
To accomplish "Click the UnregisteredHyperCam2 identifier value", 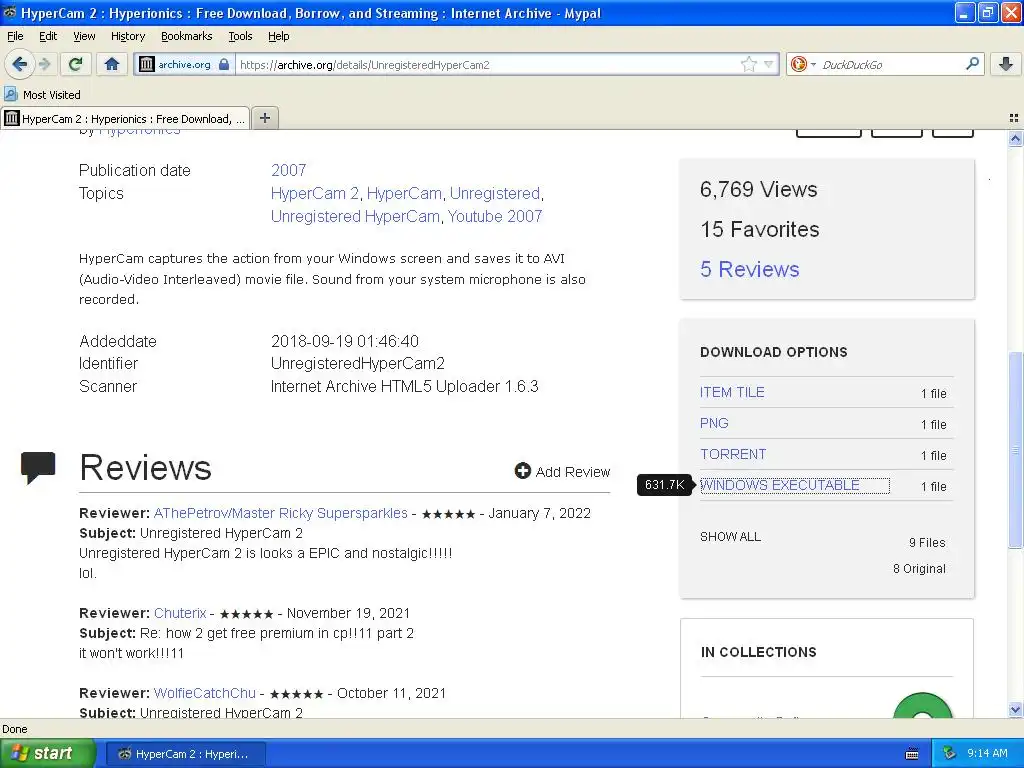I will (x=357, y=363).
